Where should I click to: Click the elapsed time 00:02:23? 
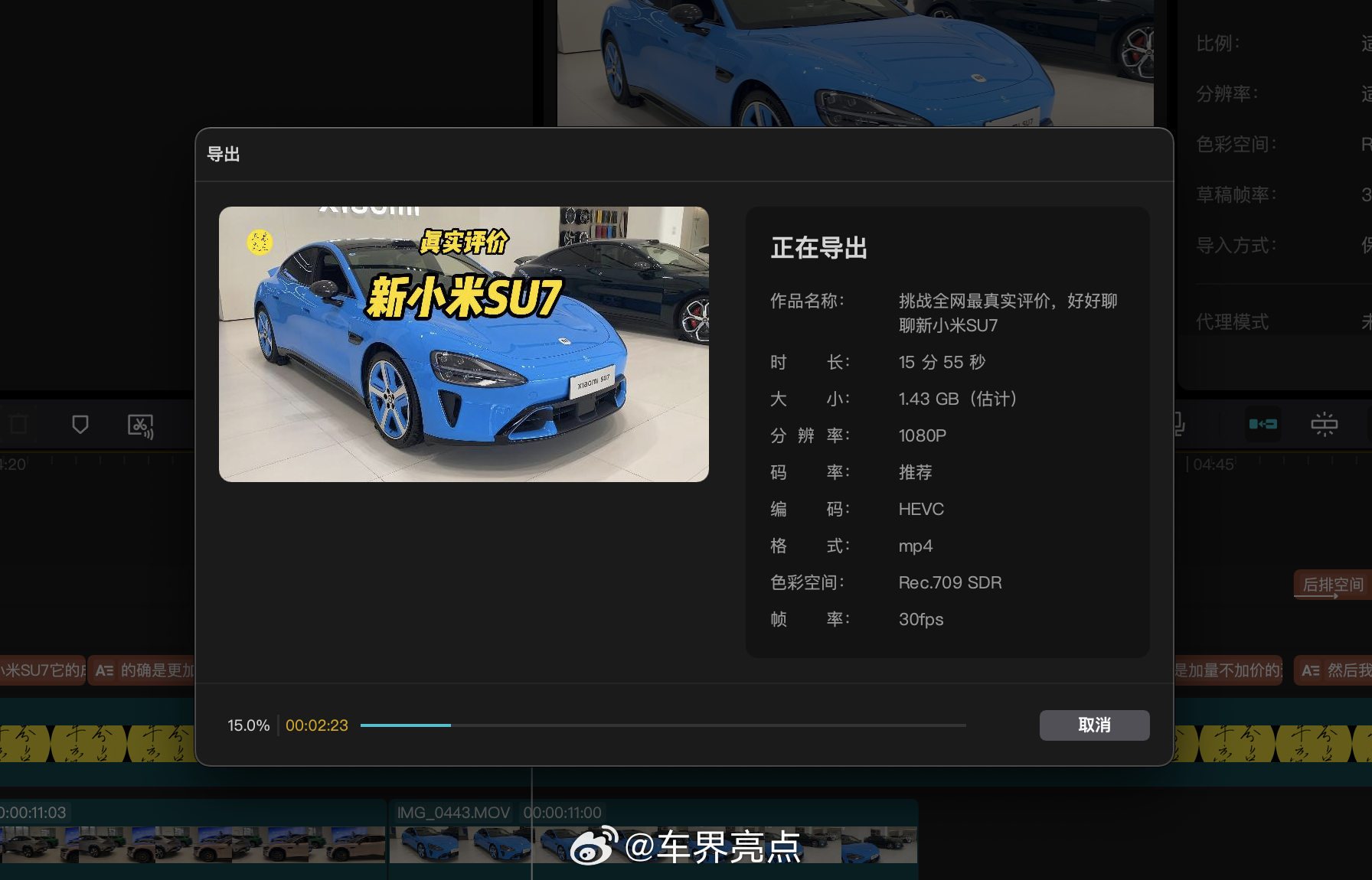tap(317, 725)
